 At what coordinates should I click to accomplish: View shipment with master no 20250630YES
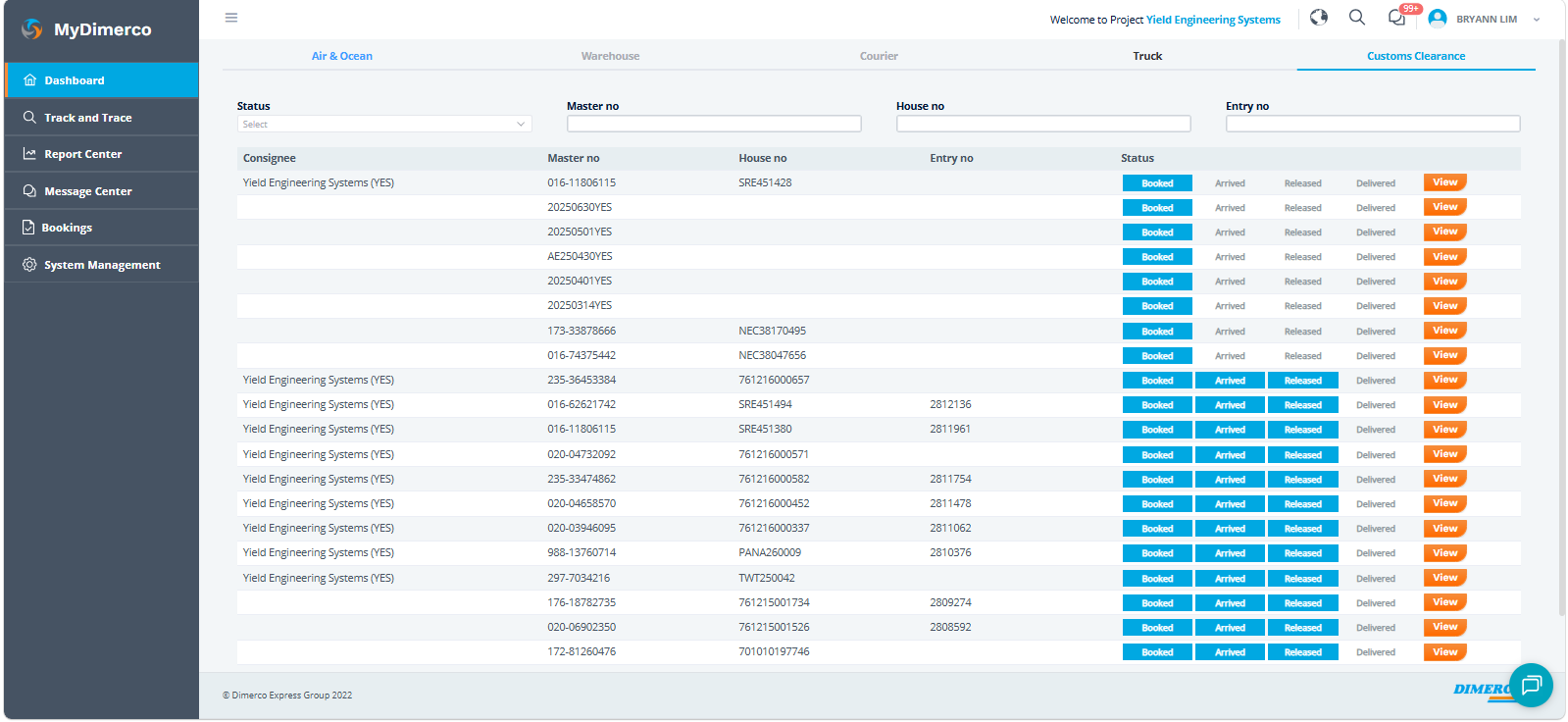click(x=1444, y=207)
